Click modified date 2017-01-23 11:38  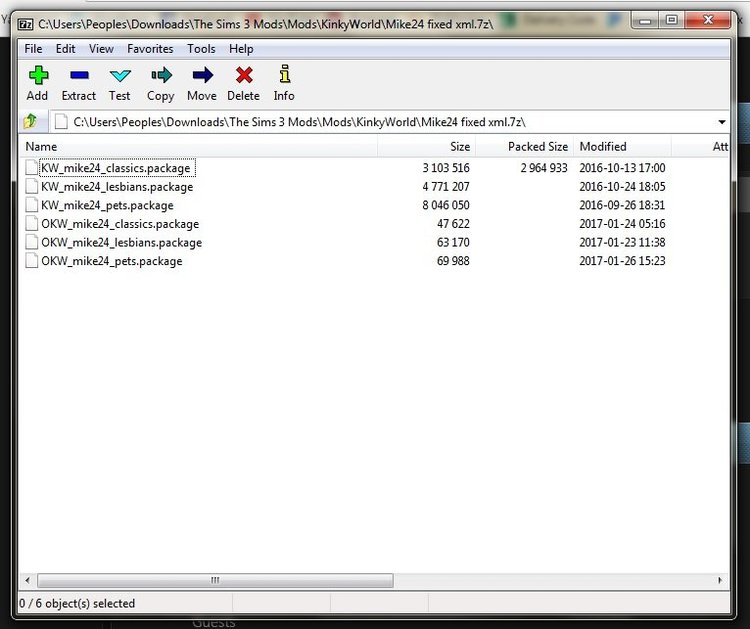[622, 243]
